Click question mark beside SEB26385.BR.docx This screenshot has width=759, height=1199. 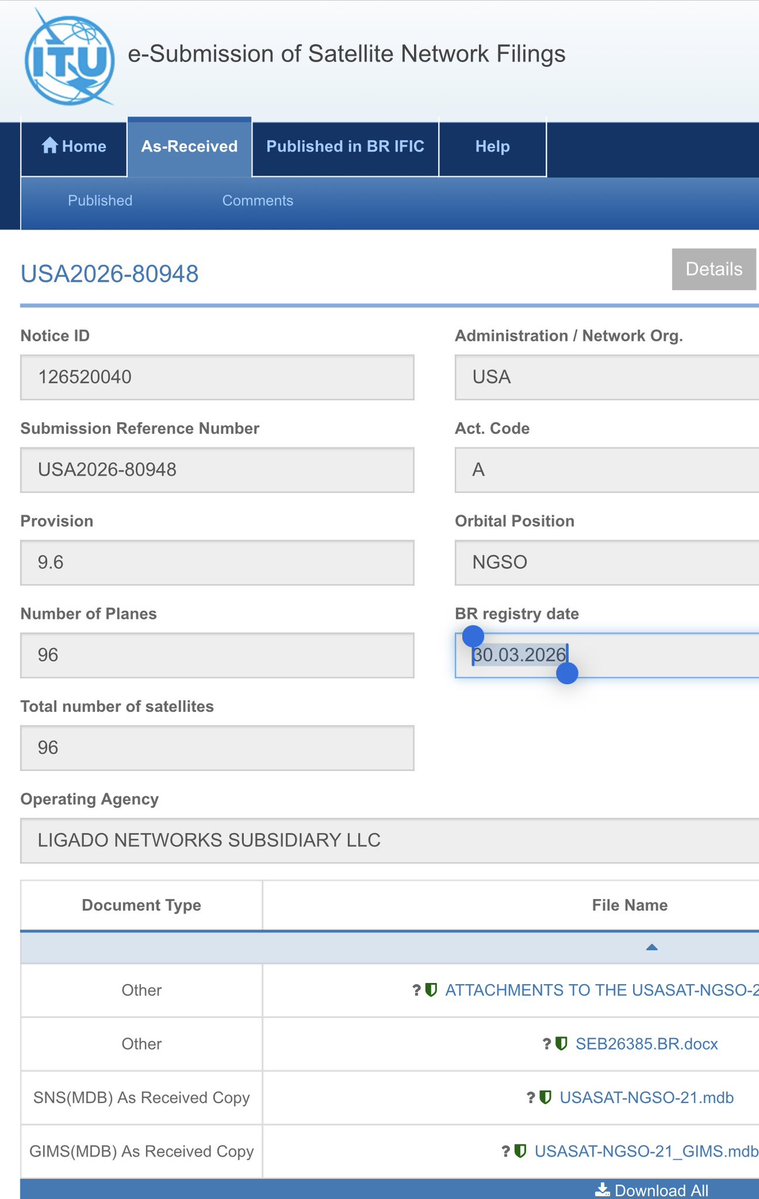click(x=547, y=1044)
